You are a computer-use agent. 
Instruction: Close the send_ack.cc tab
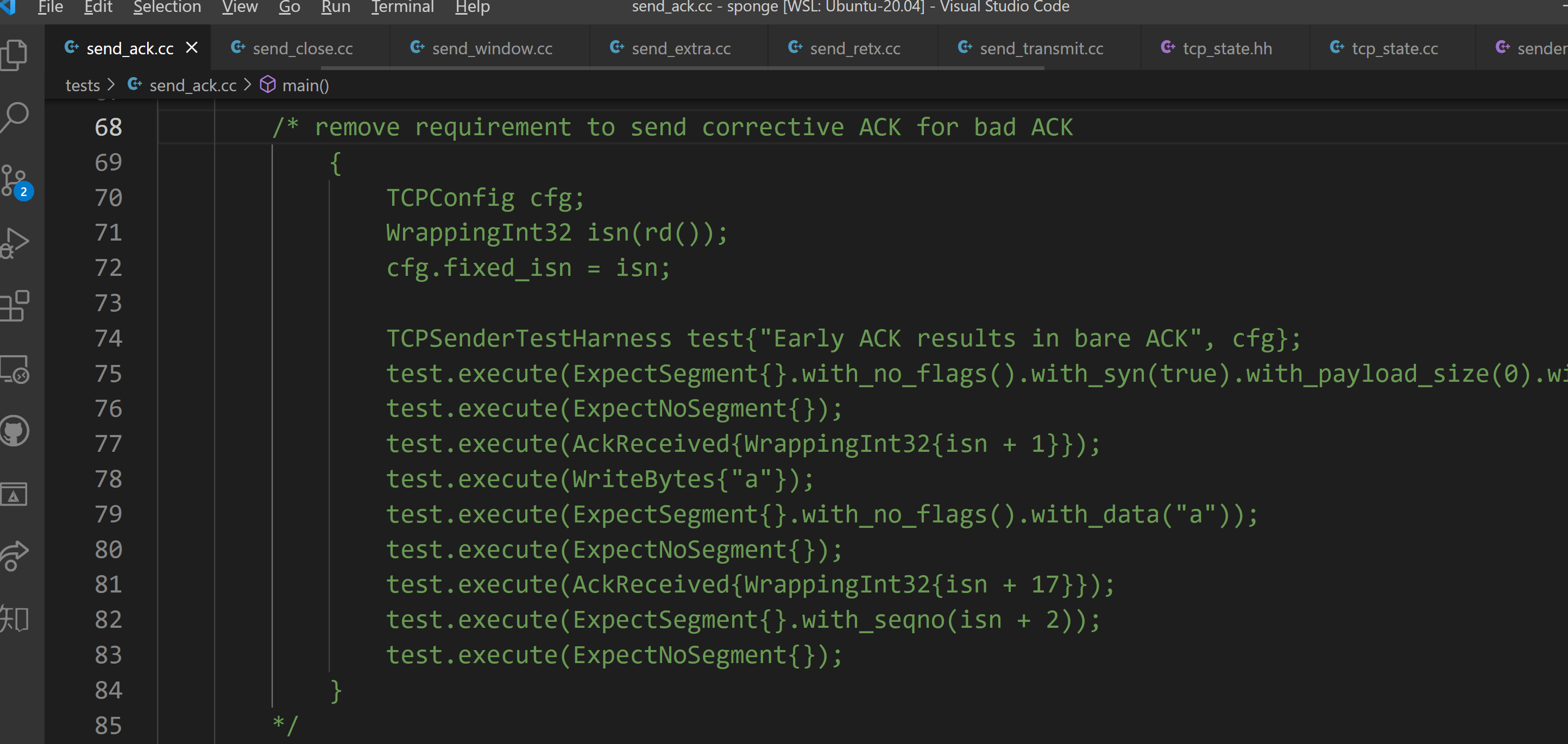(192, 47)
